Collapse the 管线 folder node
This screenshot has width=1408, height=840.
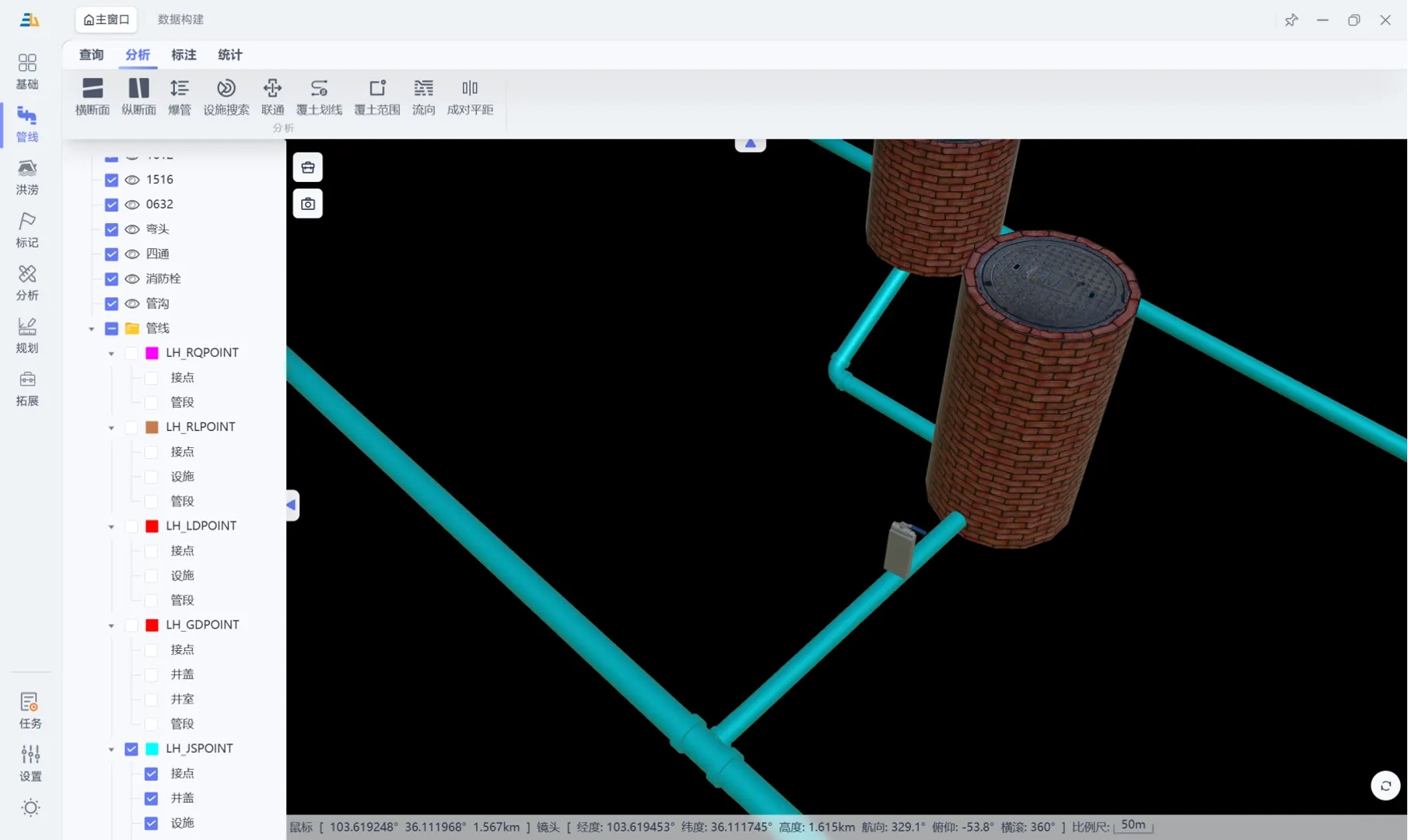point(91,329)
